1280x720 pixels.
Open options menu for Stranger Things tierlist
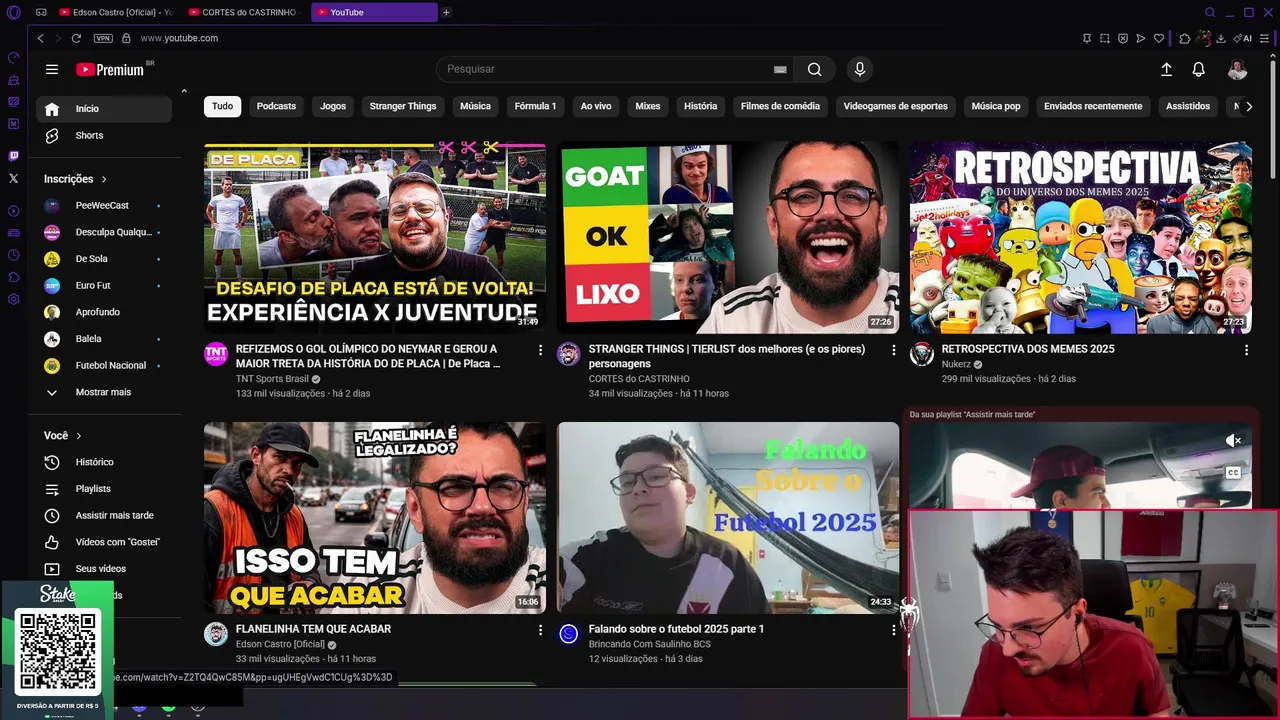pyautogui.click(x=893, y=350)
